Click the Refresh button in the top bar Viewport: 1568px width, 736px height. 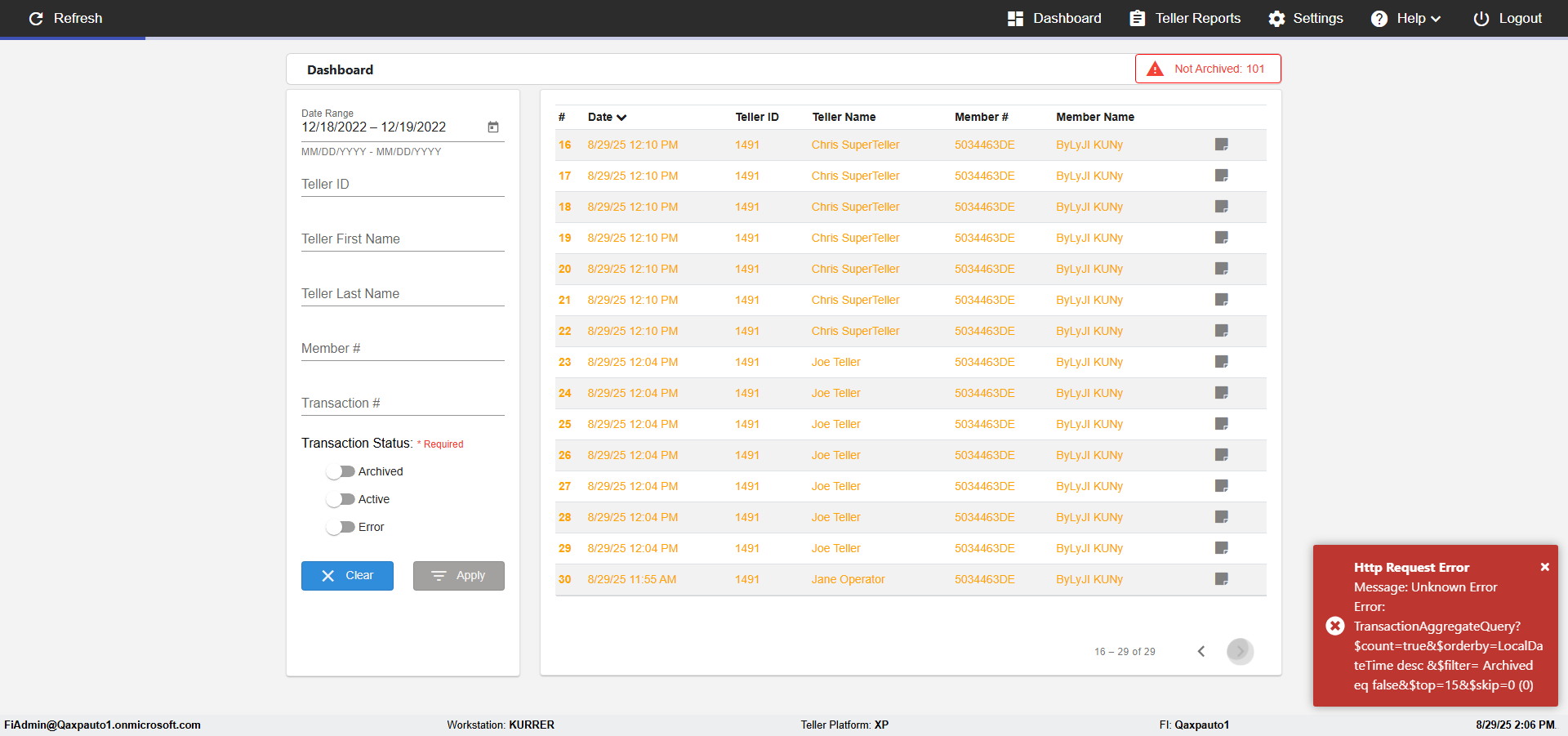(x=65, y=18)
